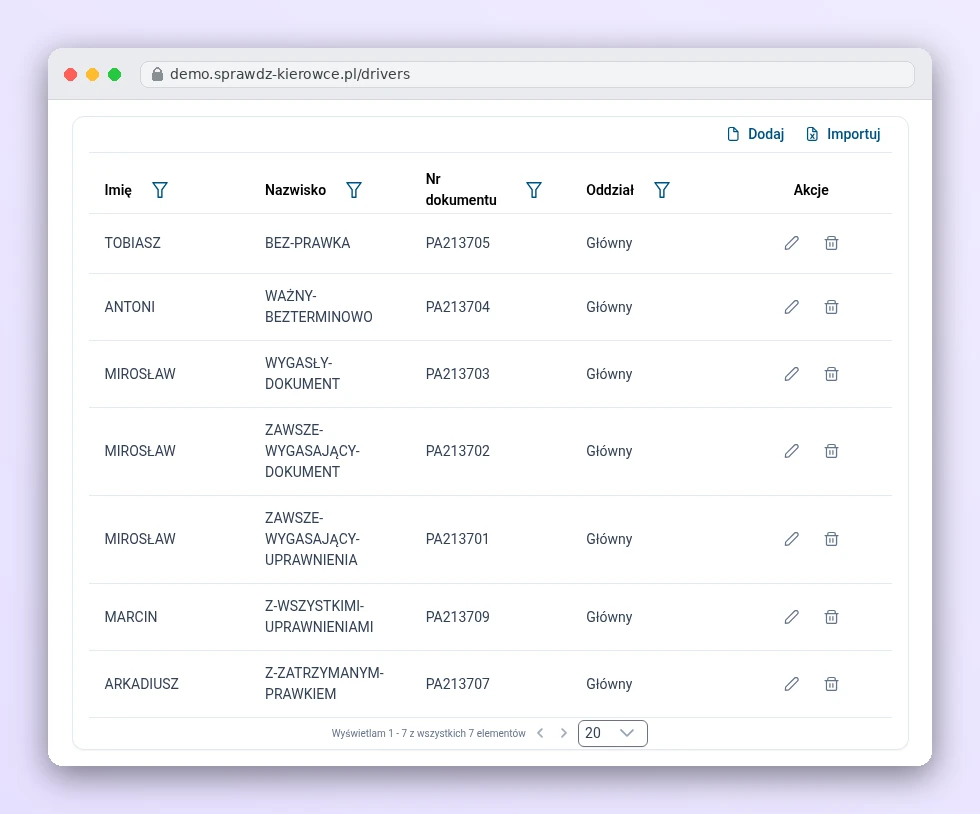Click the Importuj button
Screen dimensions: 980x814
point(843,134)
